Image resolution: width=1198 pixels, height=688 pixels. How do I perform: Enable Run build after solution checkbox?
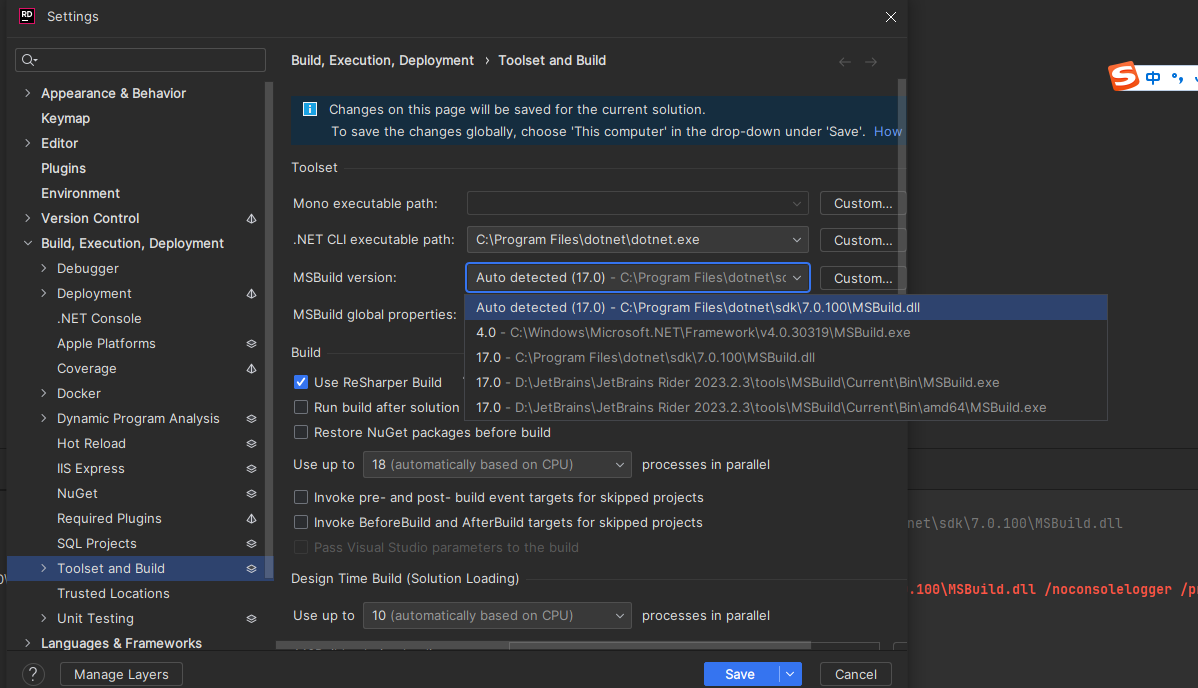point(301,407)
